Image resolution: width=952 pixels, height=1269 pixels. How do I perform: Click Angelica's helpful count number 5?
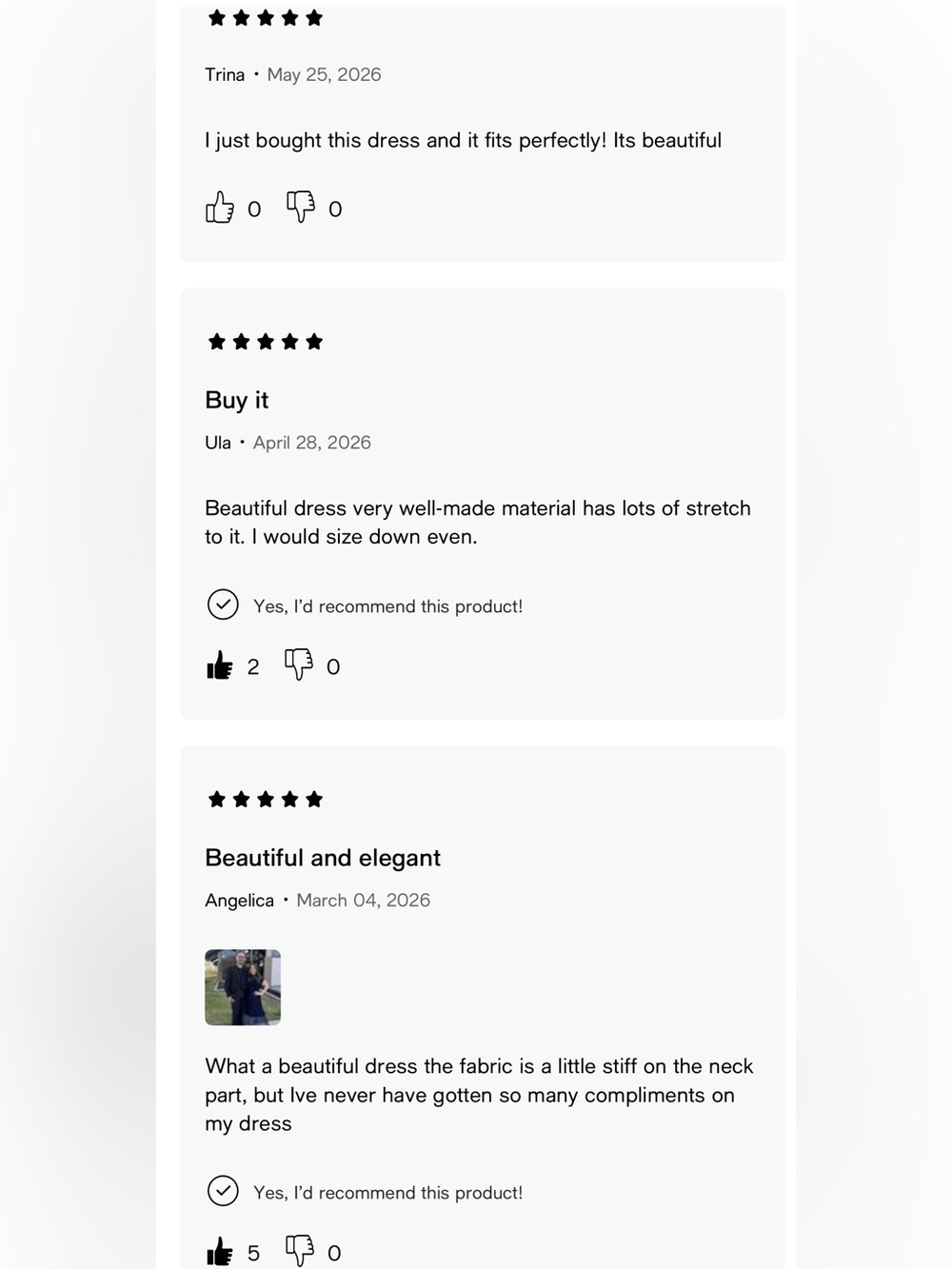(253, 1253)
